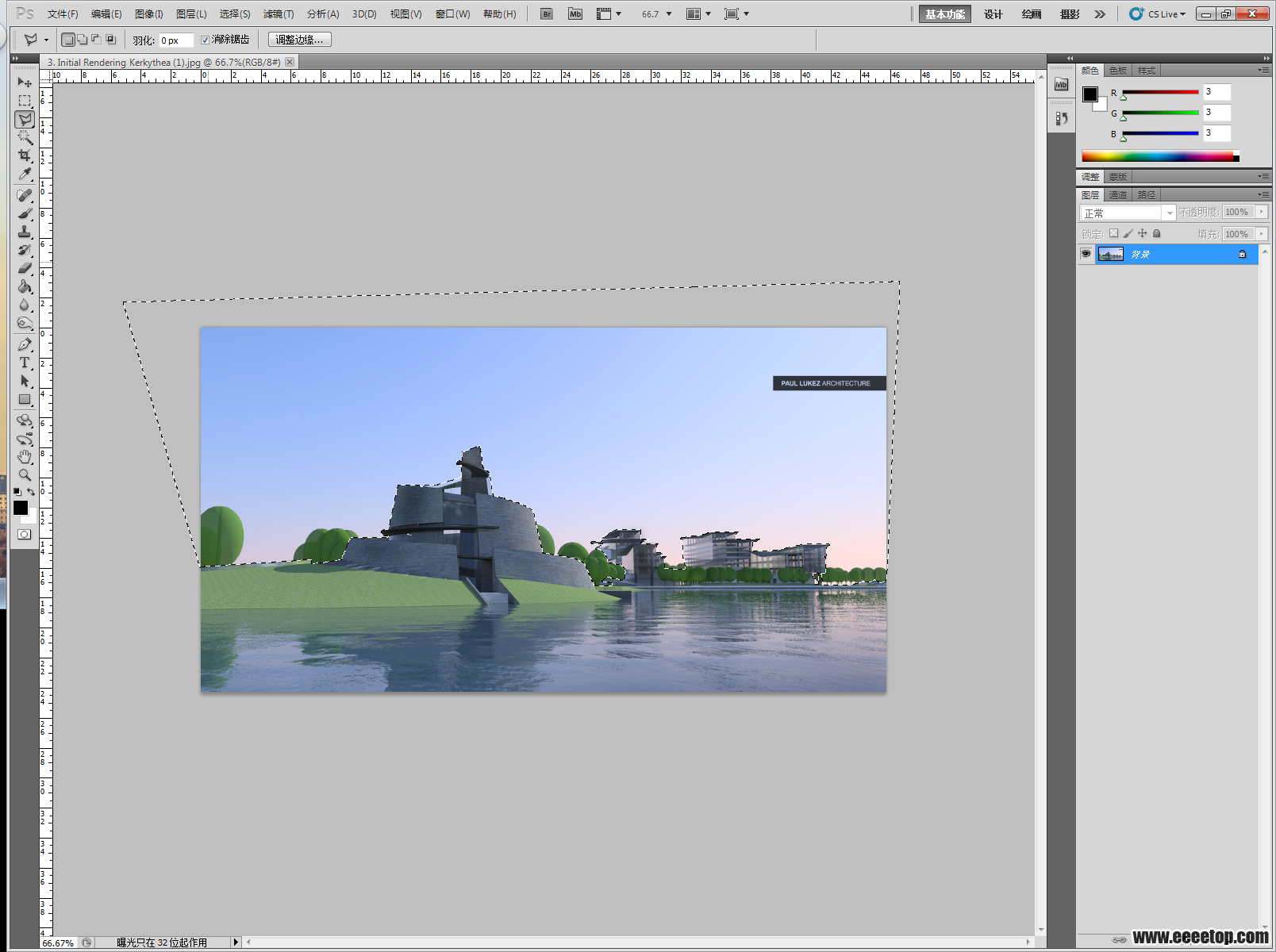1276x952 pixels.
Task: Switch to 设计 workspace
Action: (x=994, y=14)
